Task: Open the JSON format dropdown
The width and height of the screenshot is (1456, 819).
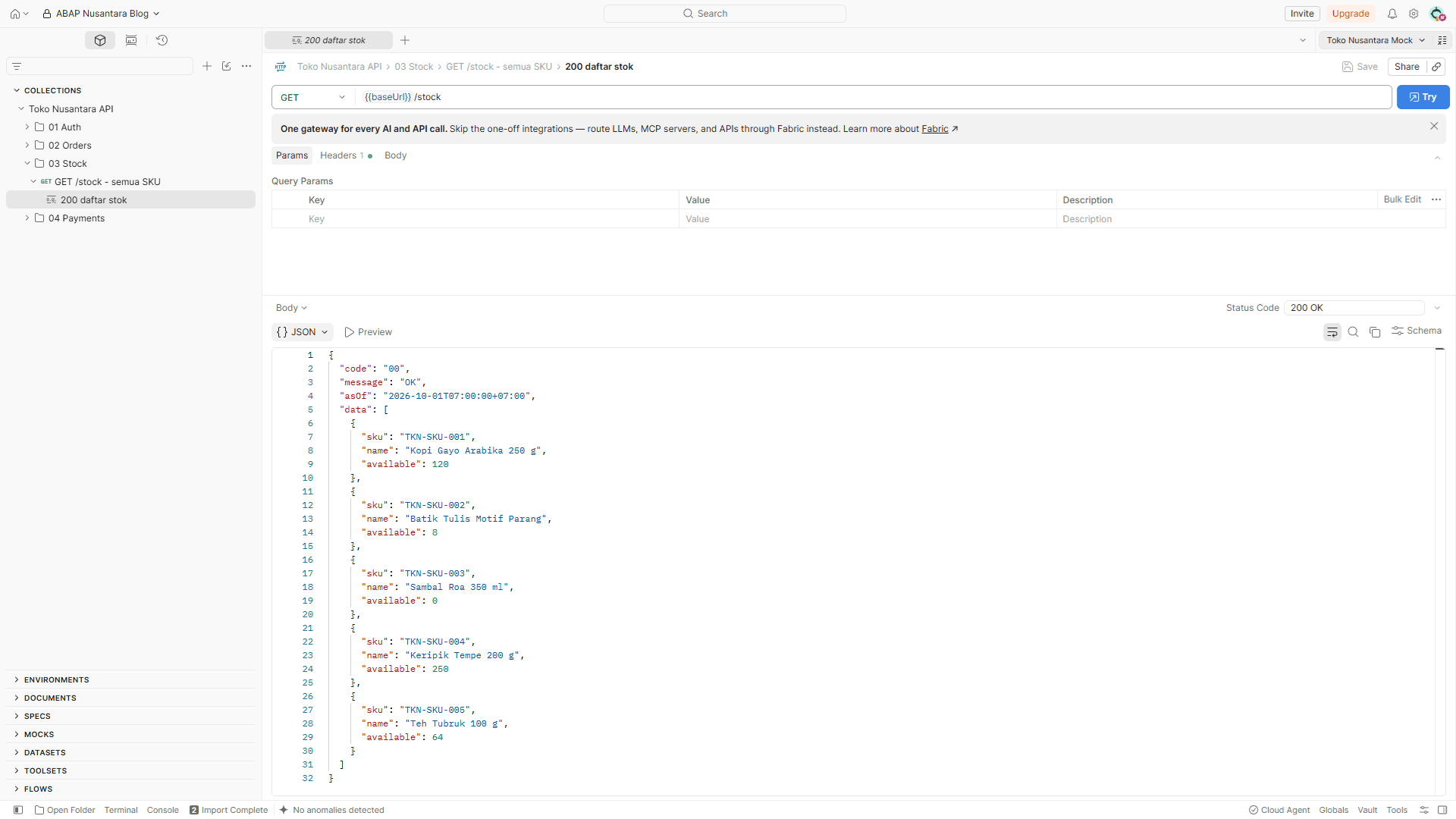Action: point(303,332)
